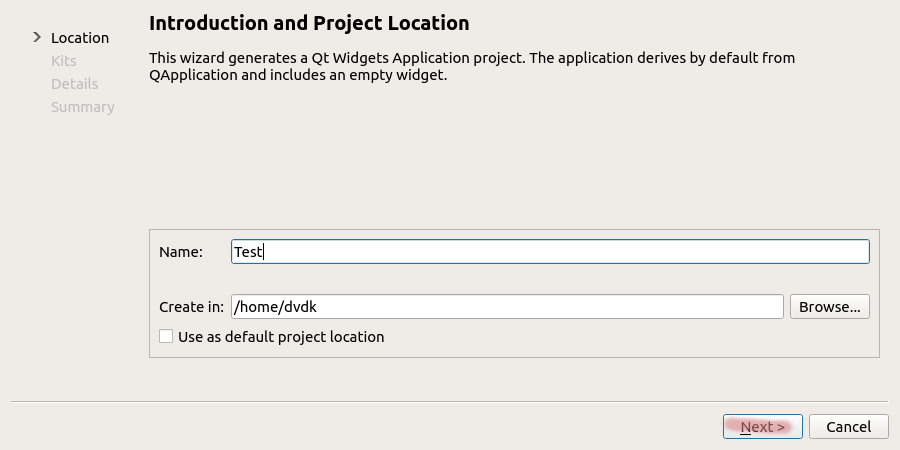Screen dimensions: 900x450
Task: Cancel the project wizard
Action: [x=848, y=427]
